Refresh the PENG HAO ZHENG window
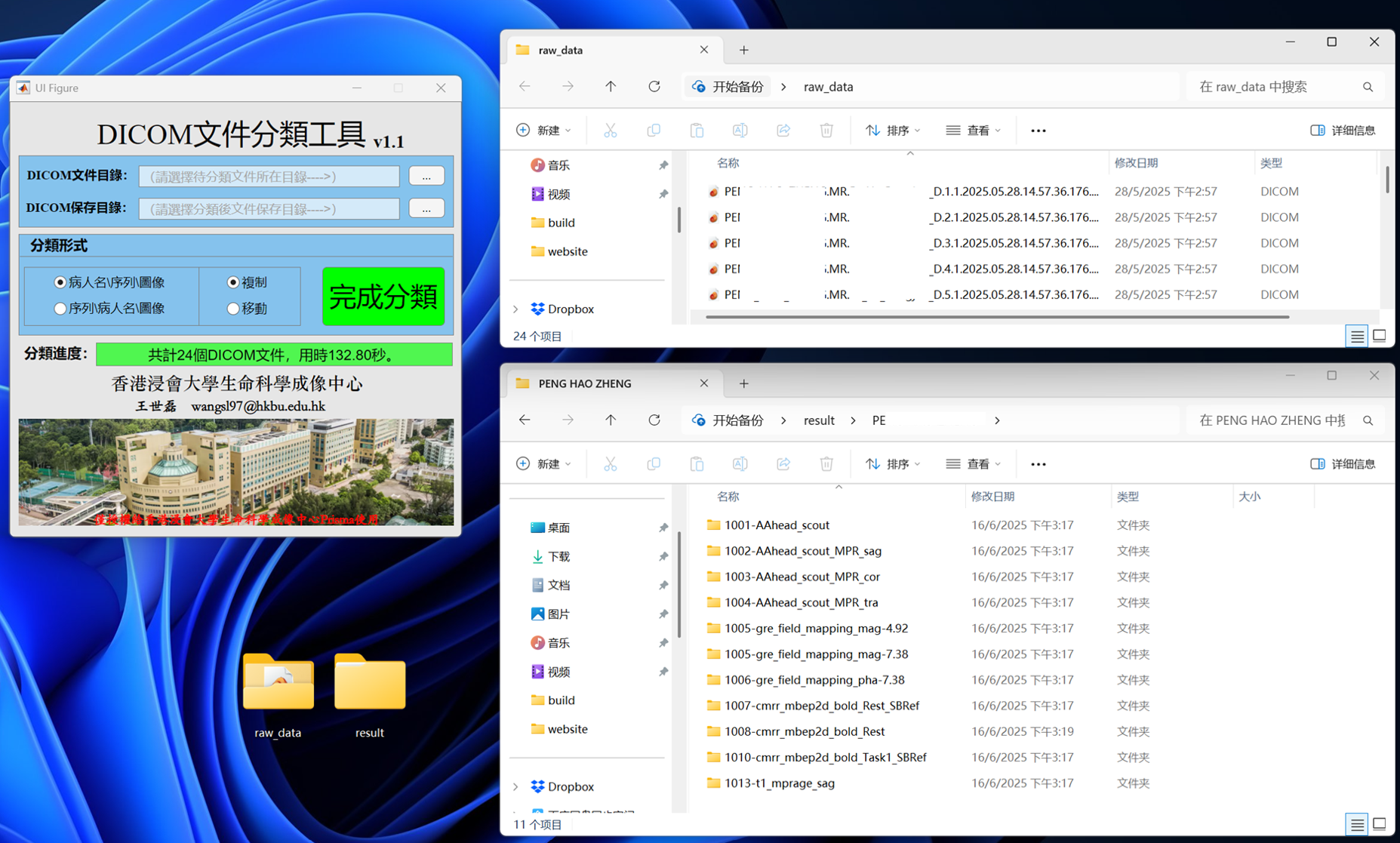This screenshot has height=843, width=1400. click(654, 420)
